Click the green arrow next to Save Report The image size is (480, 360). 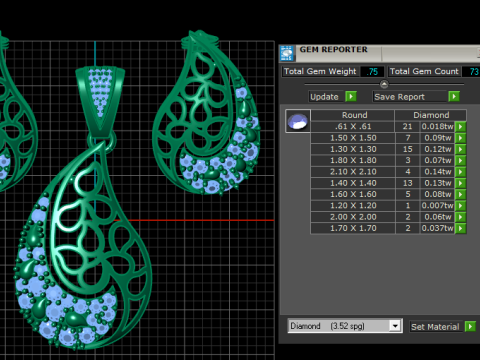coord(454,97)
